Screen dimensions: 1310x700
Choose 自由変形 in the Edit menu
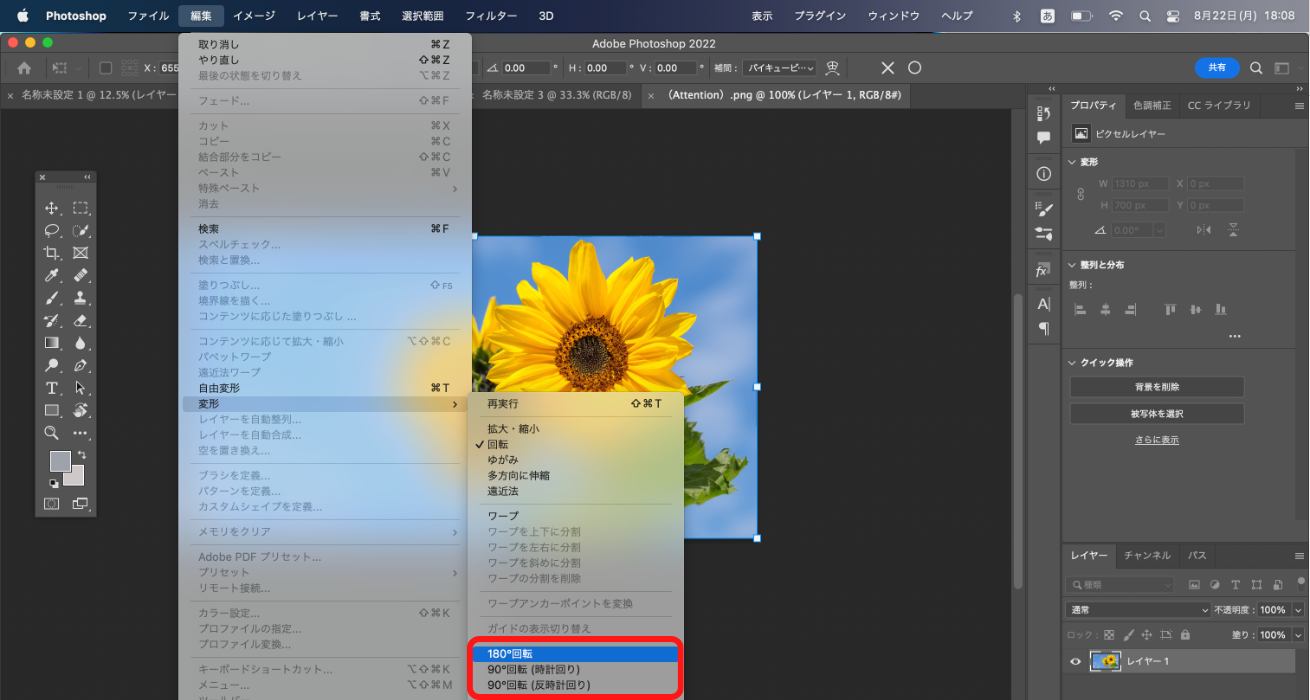coord(325,388)
